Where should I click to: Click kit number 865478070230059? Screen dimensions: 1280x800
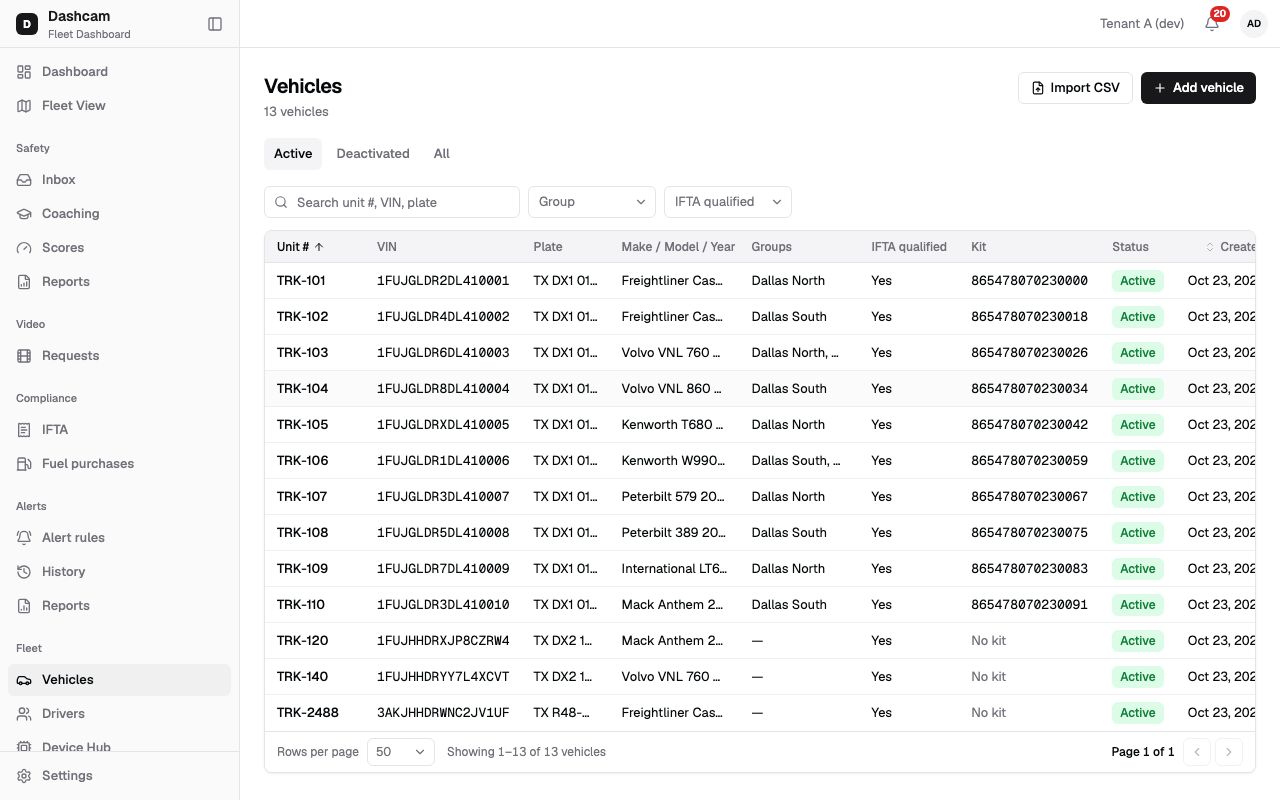[1029, 461]
